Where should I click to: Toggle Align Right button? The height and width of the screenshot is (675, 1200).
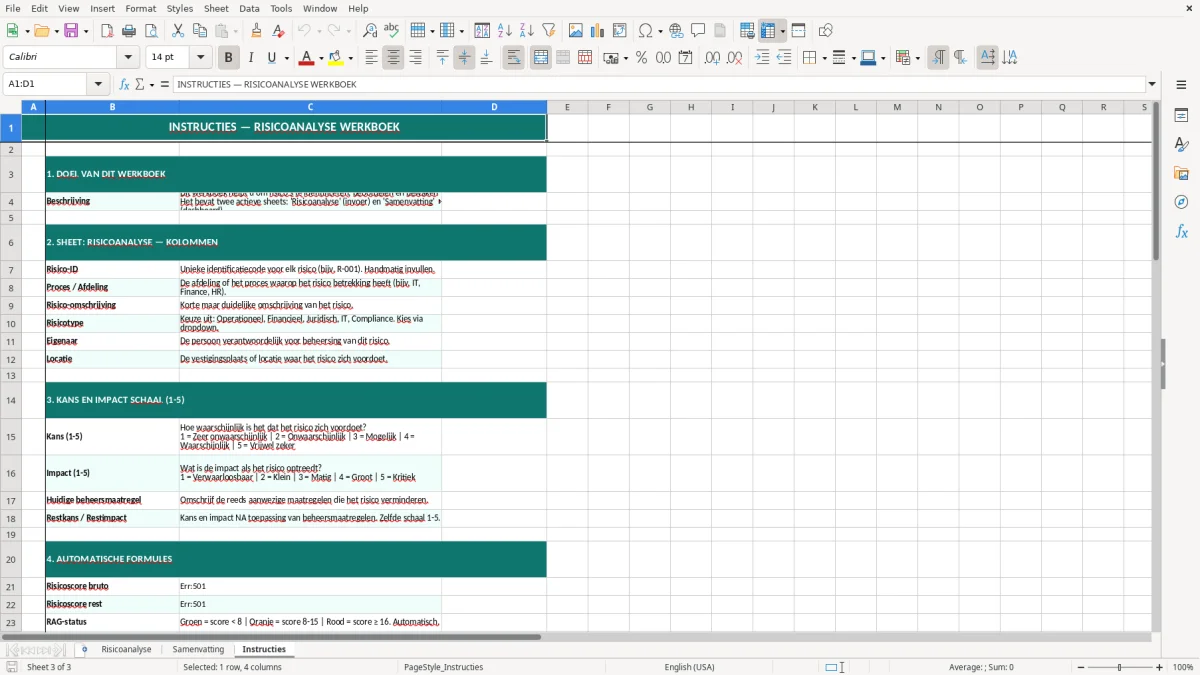[x=415, y=58]
